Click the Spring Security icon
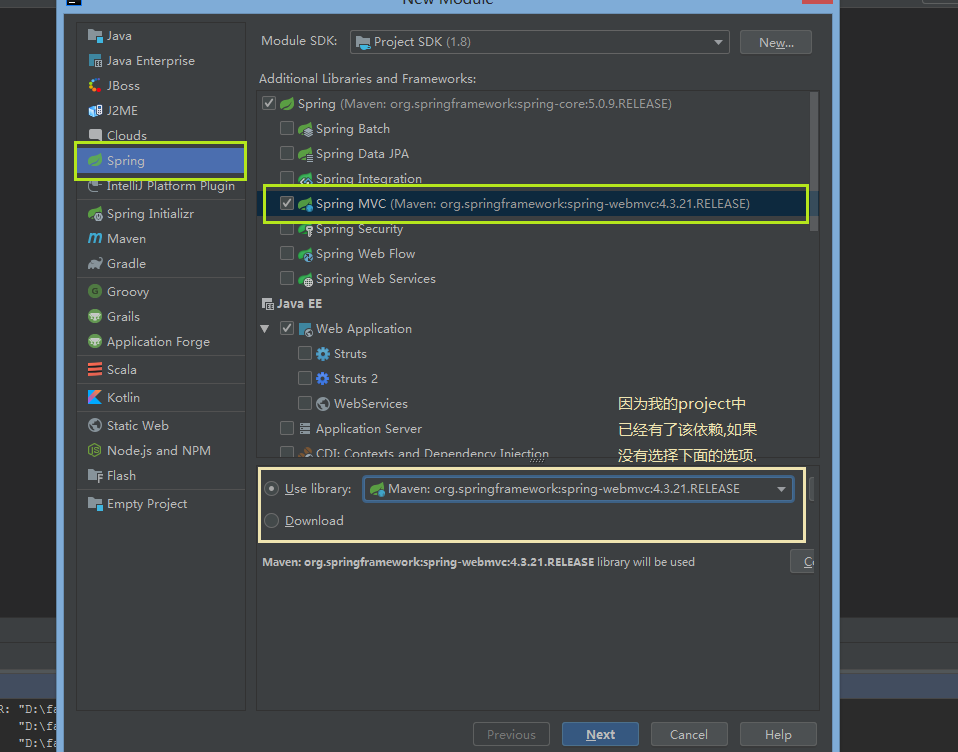The width and height of the screenshot is (958, 752). coord(305,230)
